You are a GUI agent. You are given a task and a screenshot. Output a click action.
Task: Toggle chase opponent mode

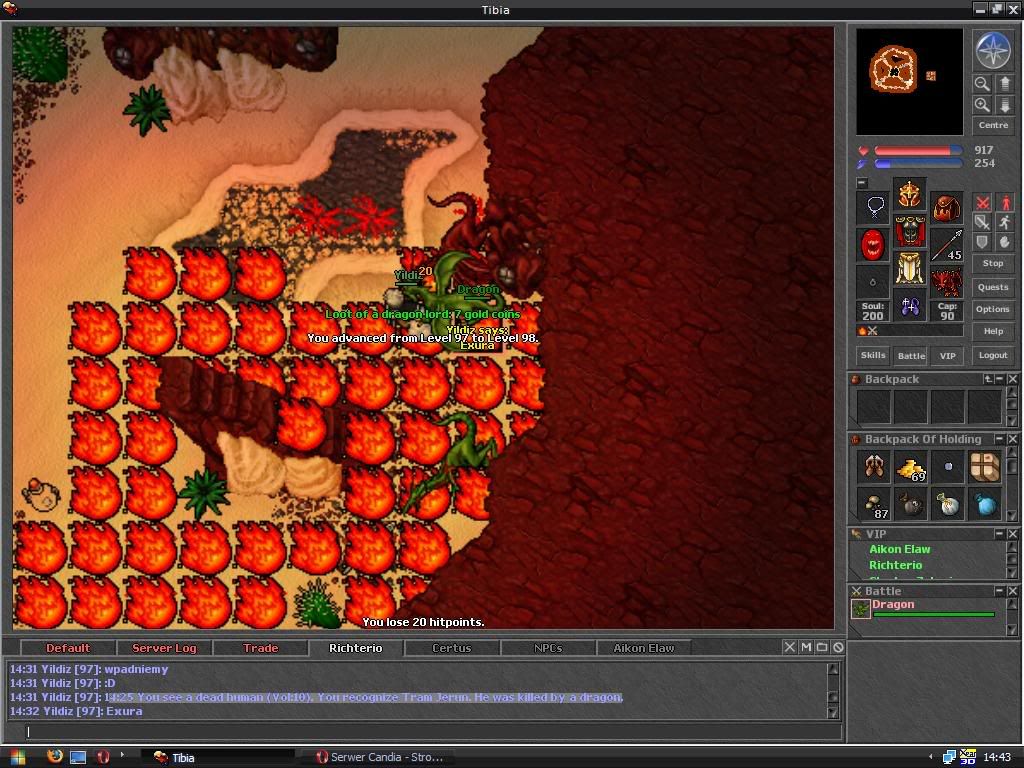coord(1004,222)
